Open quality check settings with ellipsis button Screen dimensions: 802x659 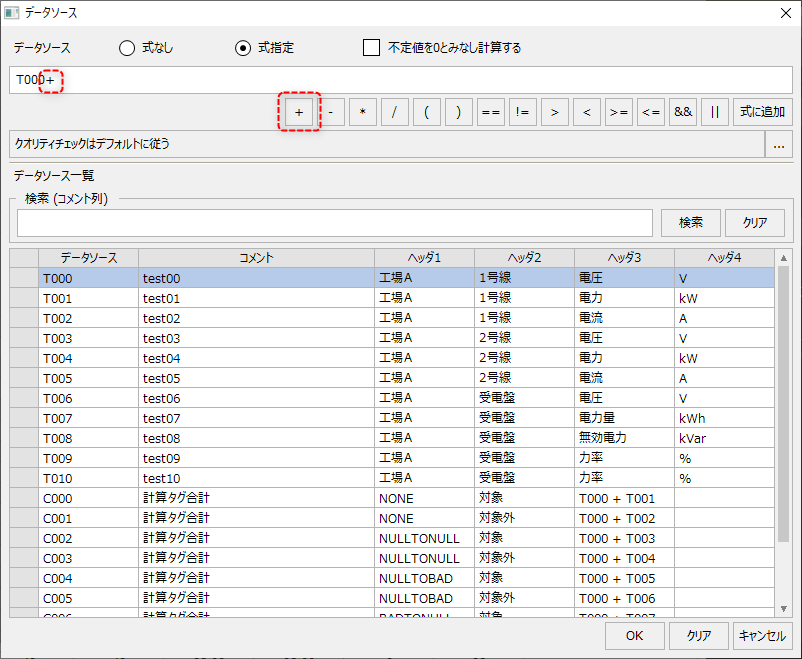pyautogui.click(x=779, y=144)
